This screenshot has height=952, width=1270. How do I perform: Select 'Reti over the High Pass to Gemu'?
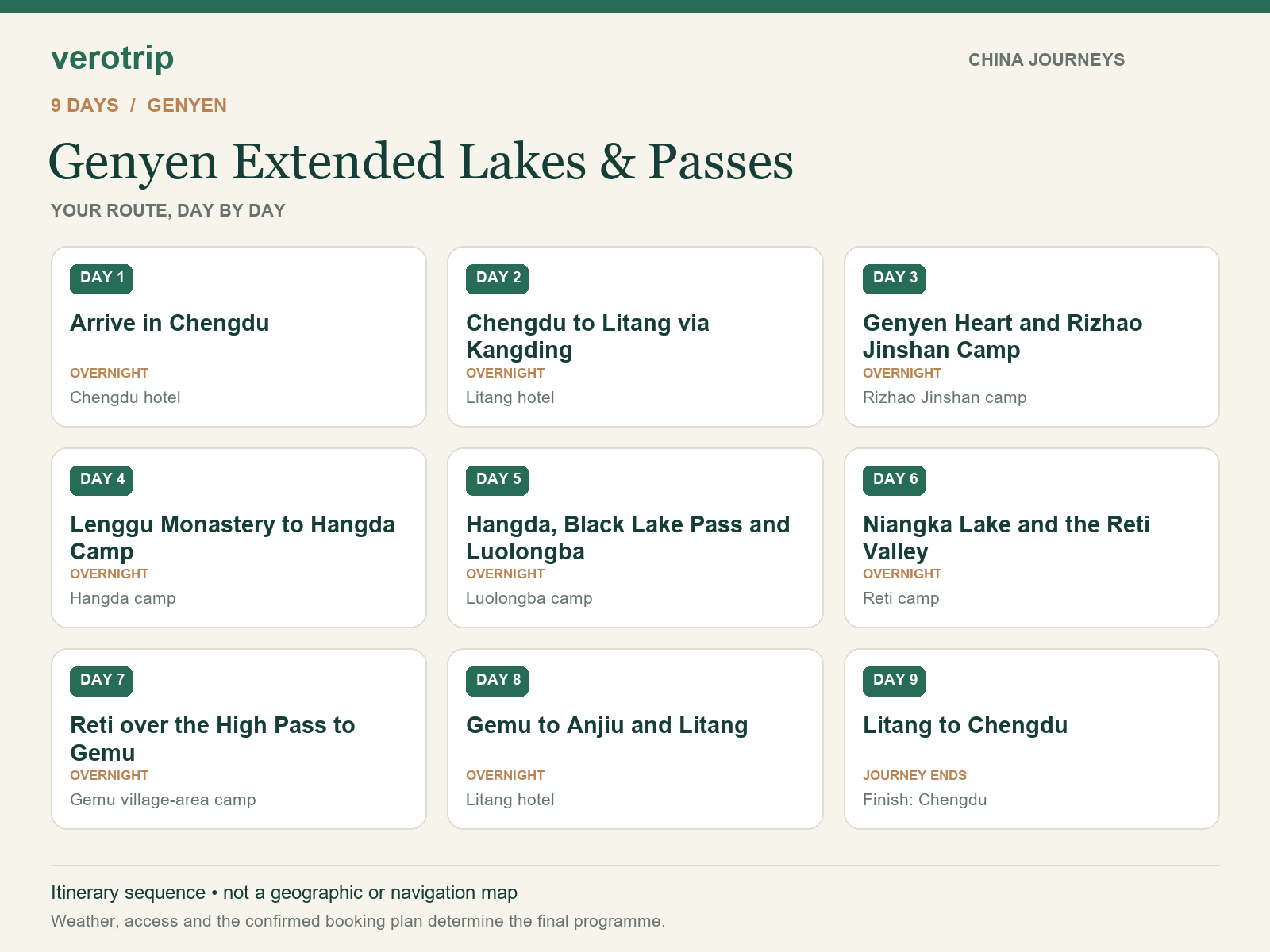213,739
